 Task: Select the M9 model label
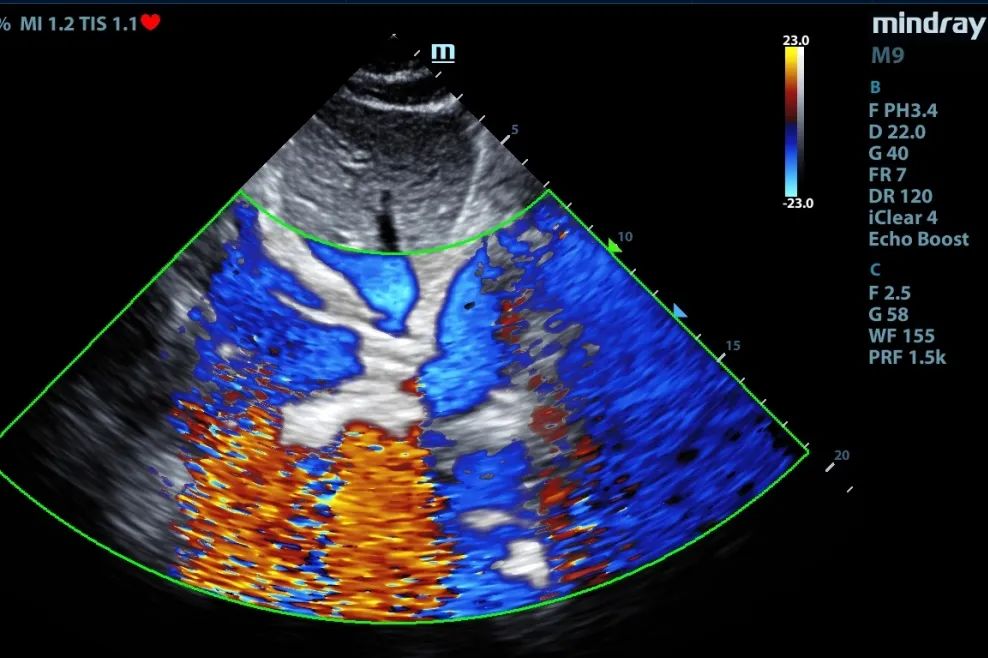pyautogui.click(x=887, y=56)
